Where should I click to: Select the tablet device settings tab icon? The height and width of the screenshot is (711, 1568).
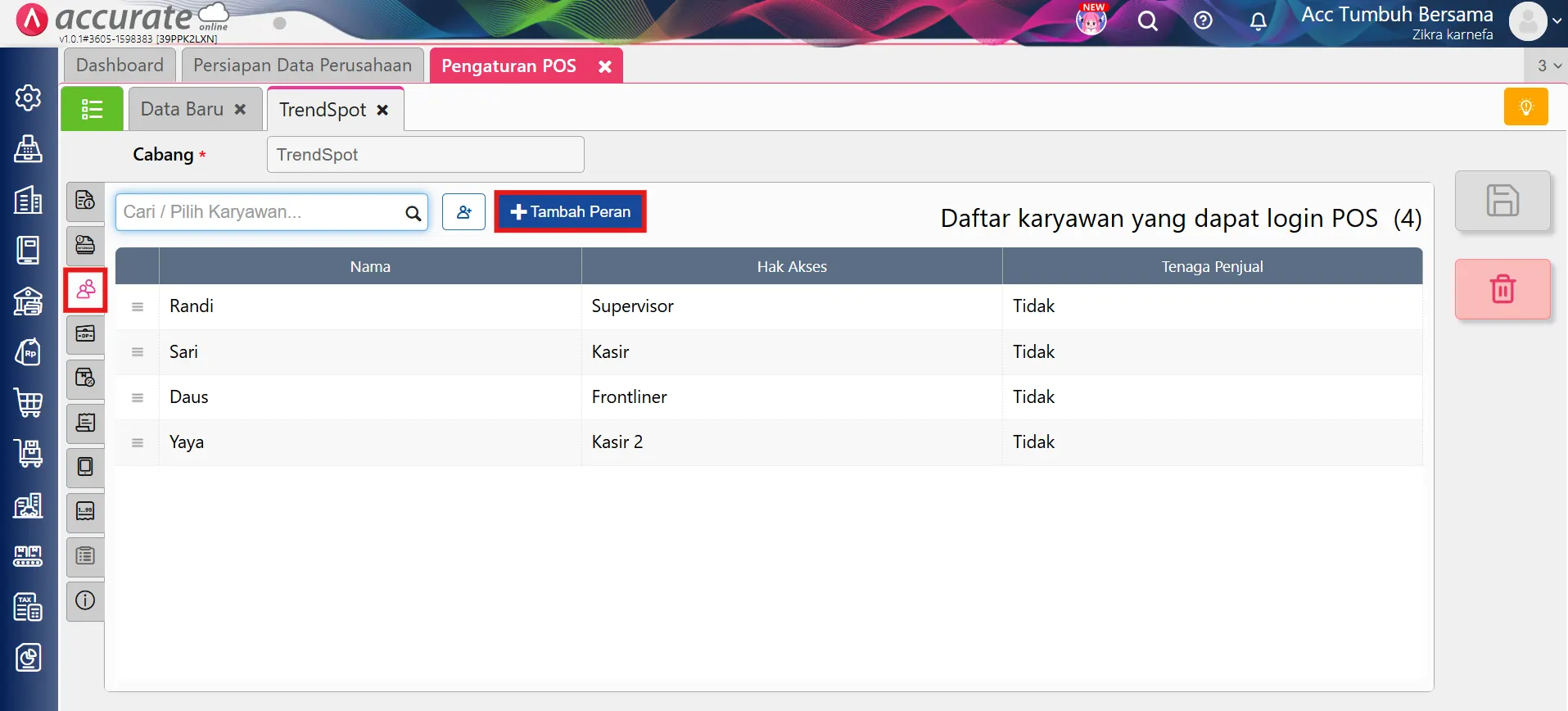pos(85,467)
